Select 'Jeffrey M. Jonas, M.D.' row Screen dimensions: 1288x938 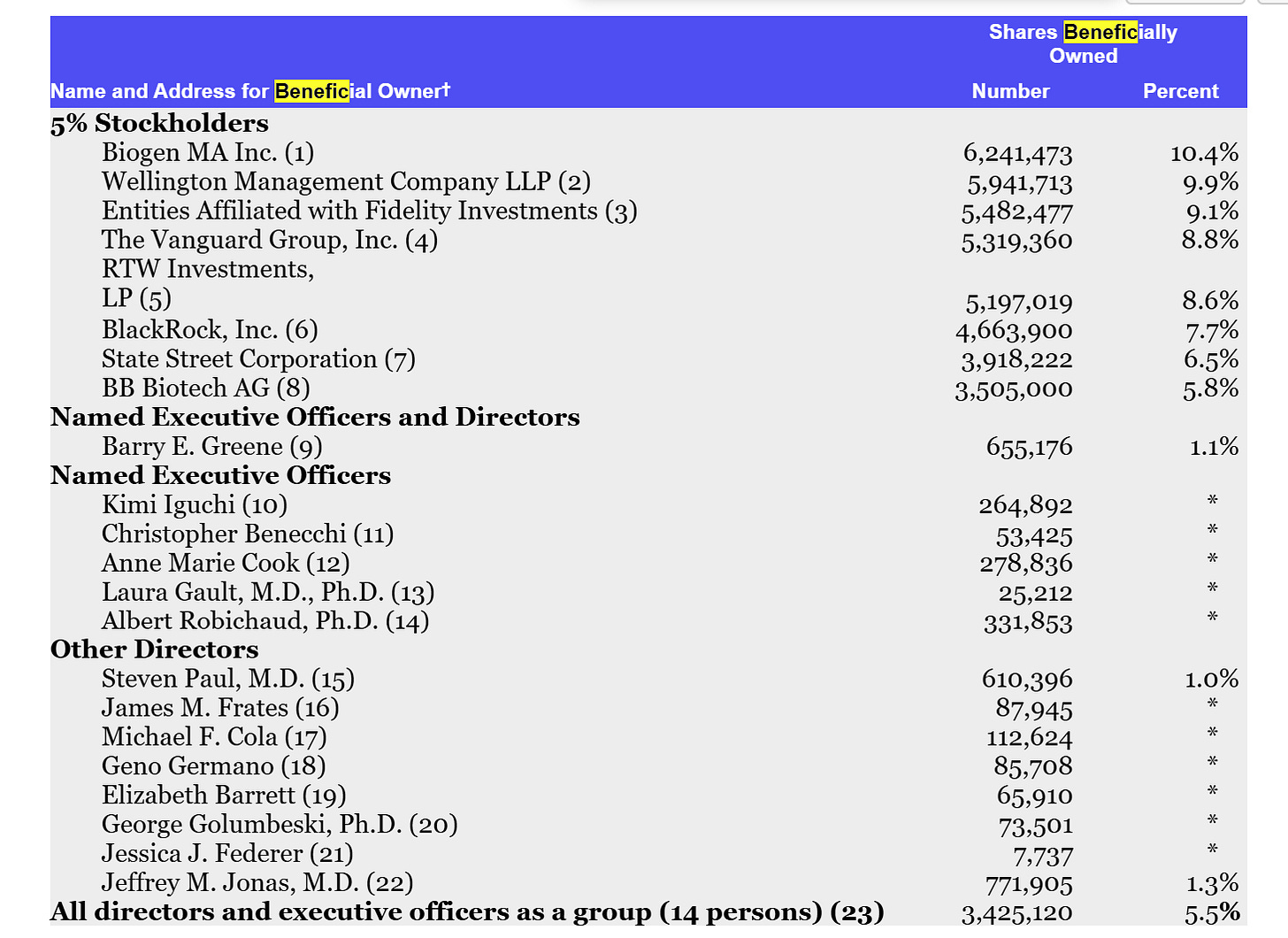point(257,882)
